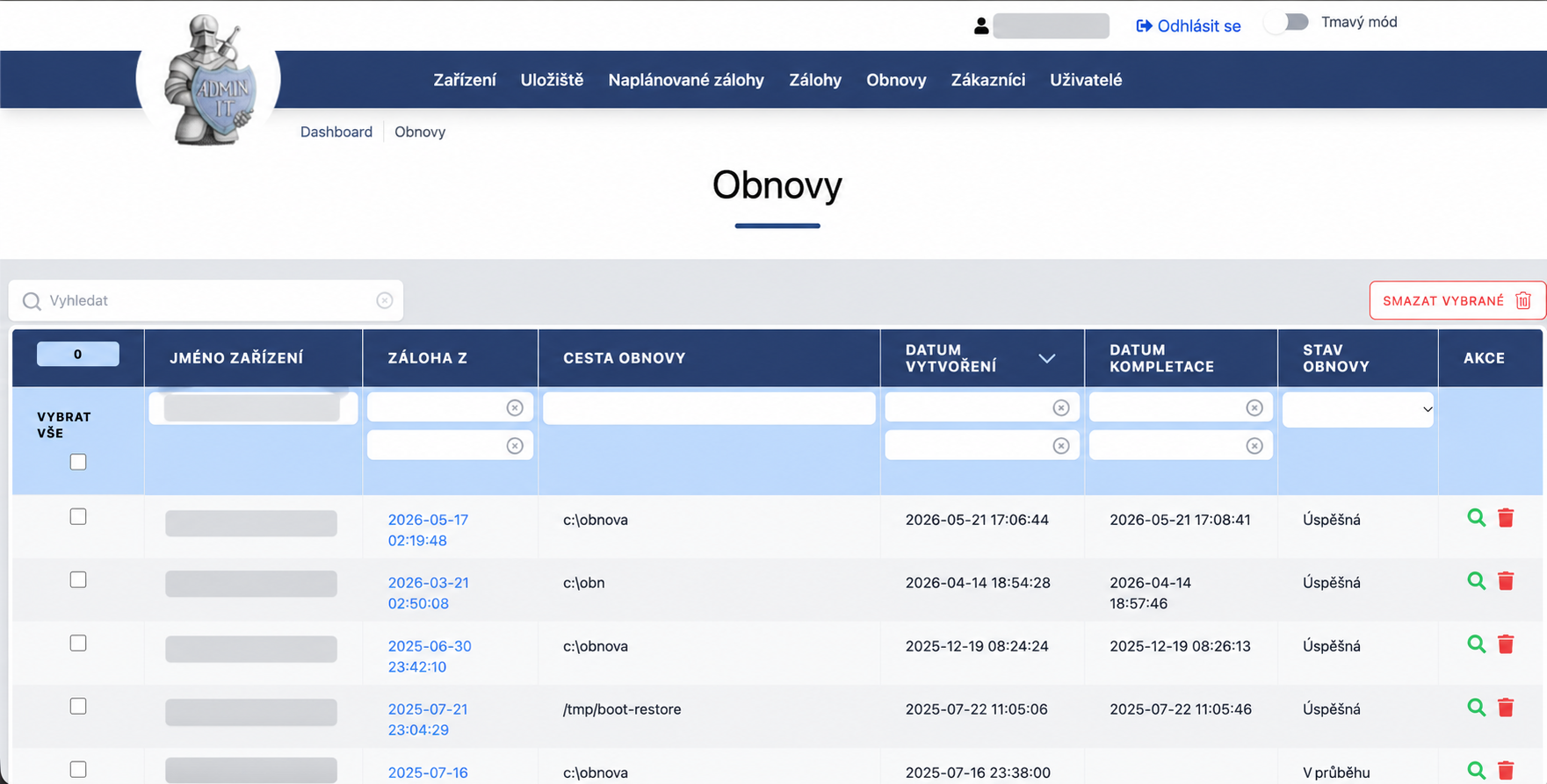Click the Obnovy breadcrumb
The width and height of the screenshot is (1547, 784).
[x=420, y=132]
